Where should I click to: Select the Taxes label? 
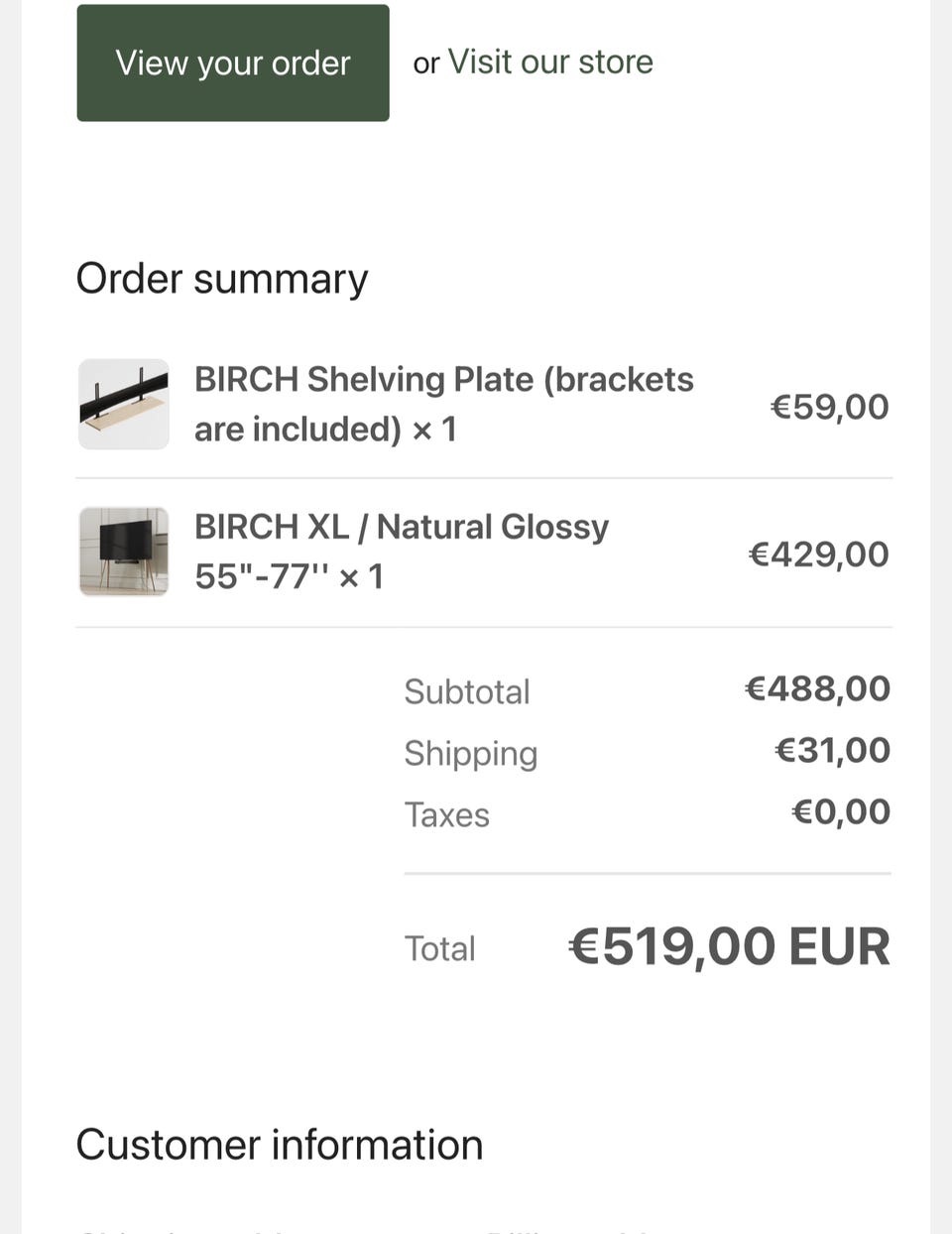click(x=447, y=814)
